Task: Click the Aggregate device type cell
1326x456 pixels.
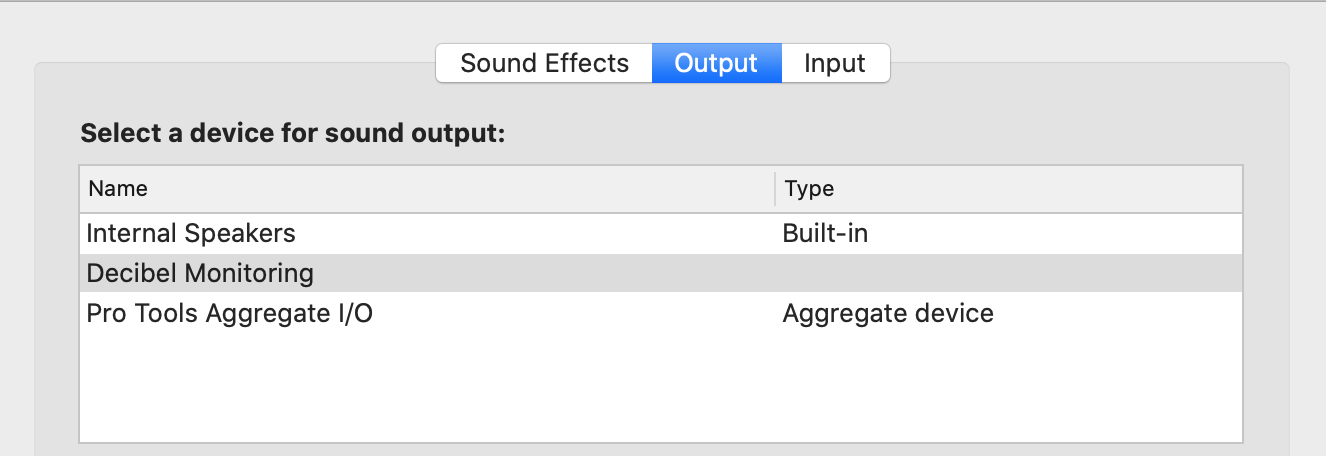Action: coord(888,314)
